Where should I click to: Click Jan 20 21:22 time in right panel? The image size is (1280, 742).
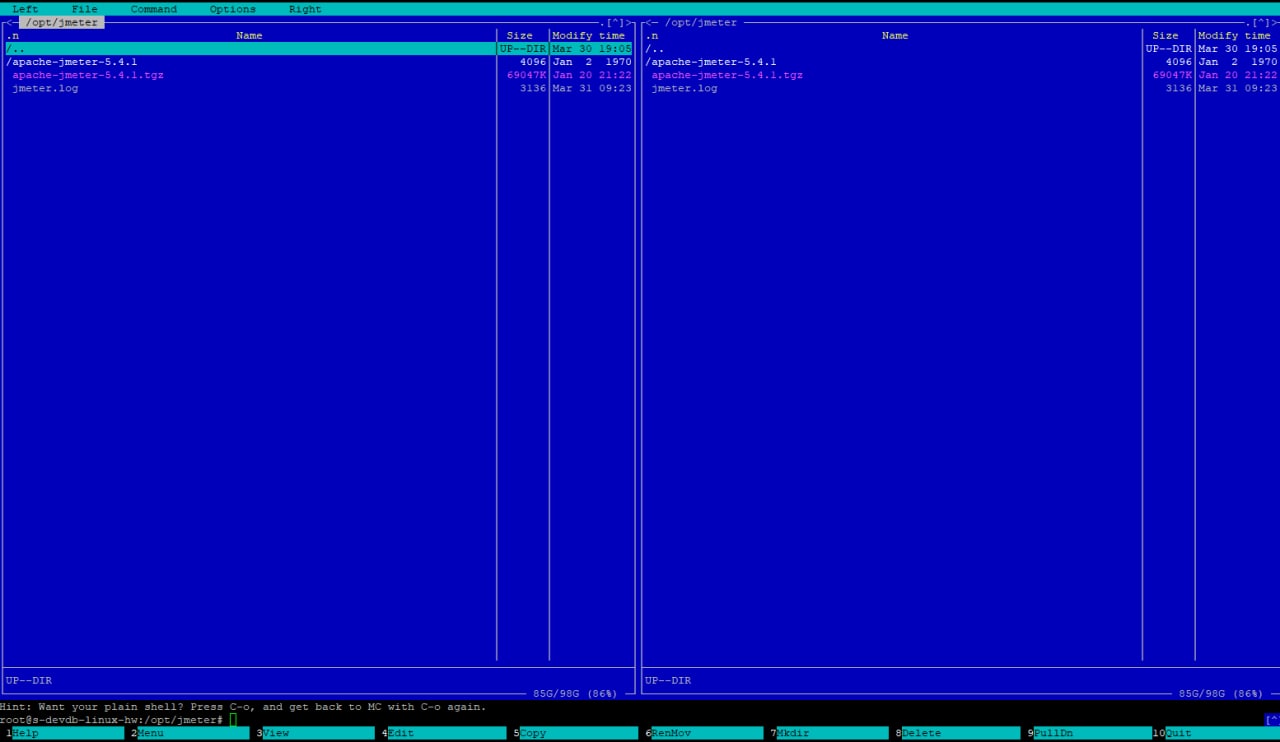tap(1238, 75)
